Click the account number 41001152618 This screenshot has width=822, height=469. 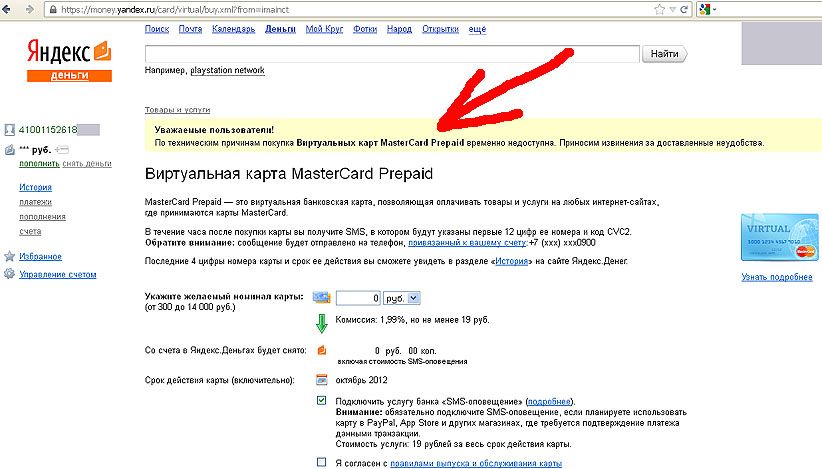pyautogui.click(x=48, y=129)
